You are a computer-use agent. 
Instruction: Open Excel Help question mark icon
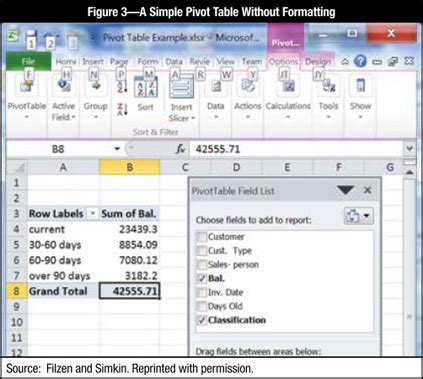(x=360, y=61)
